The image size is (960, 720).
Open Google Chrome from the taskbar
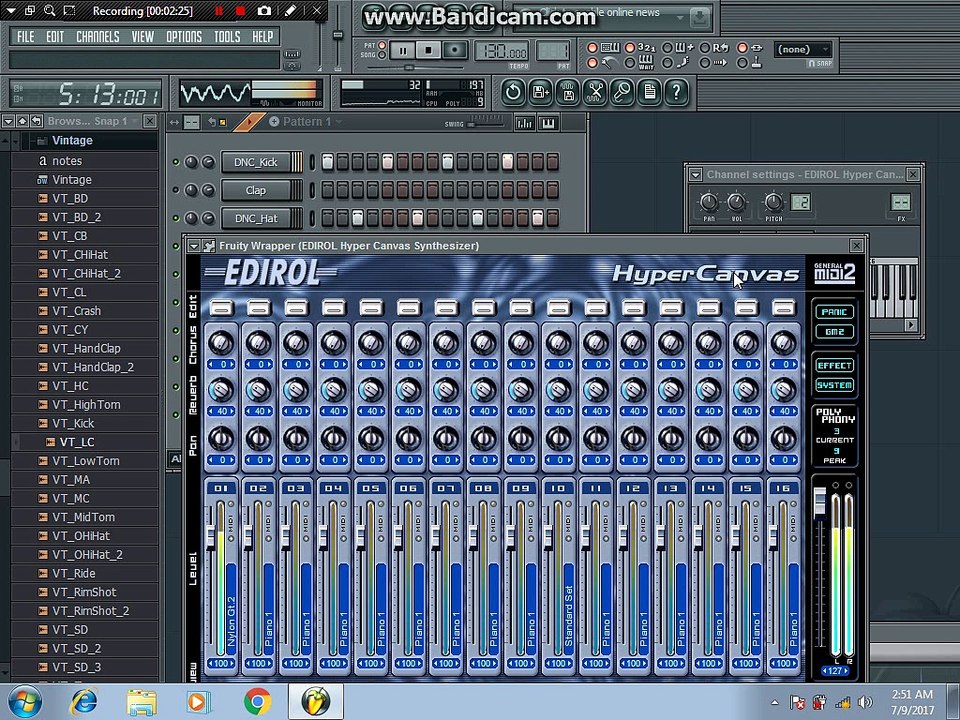pyautogui.click(x=258, y=702)
